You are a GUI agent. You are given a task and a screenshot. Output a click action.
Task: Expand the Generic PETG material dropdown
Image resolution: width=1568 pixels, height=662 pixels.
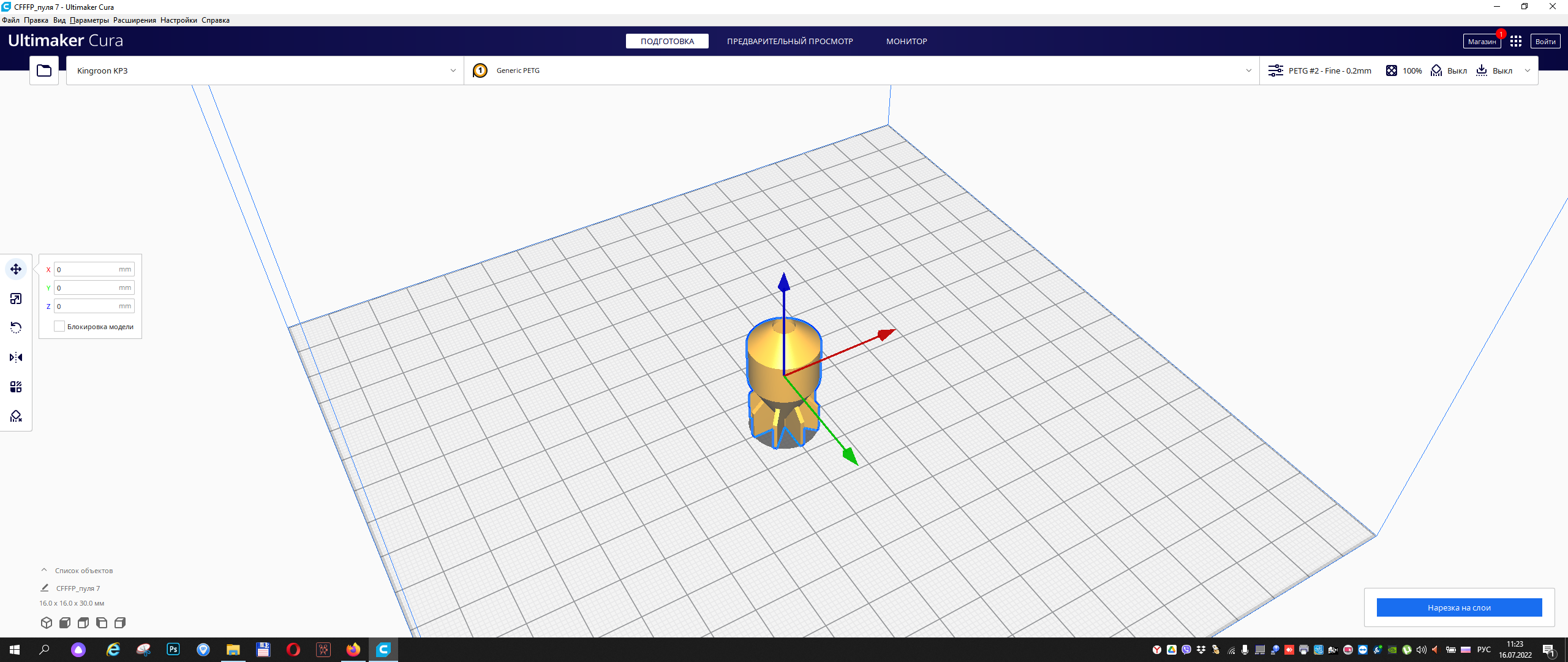click(x=861, y=70)
